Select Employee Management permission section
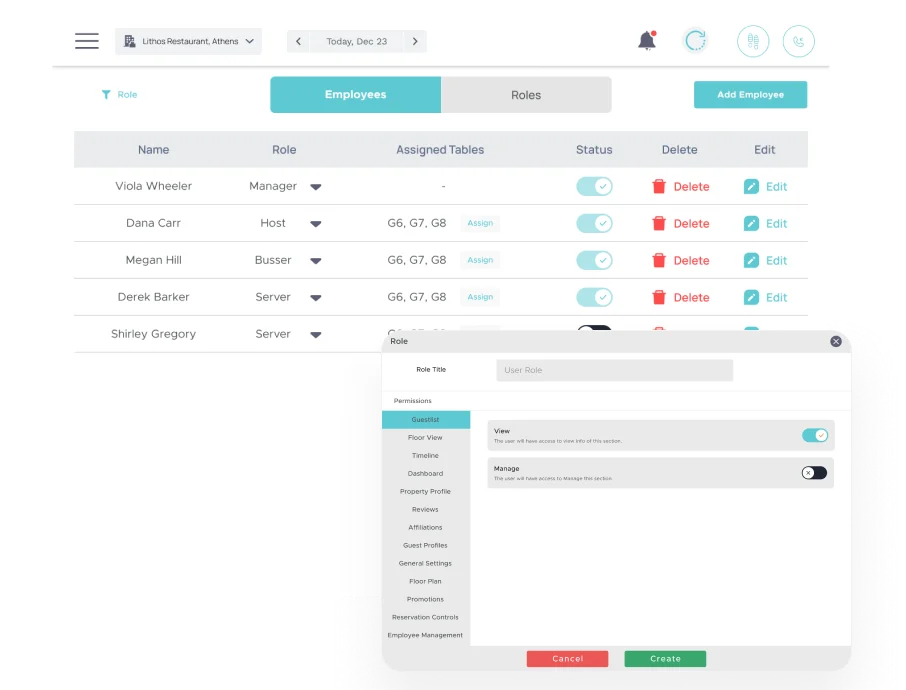Viewport: 906px width, 690px height. point(426,635)
